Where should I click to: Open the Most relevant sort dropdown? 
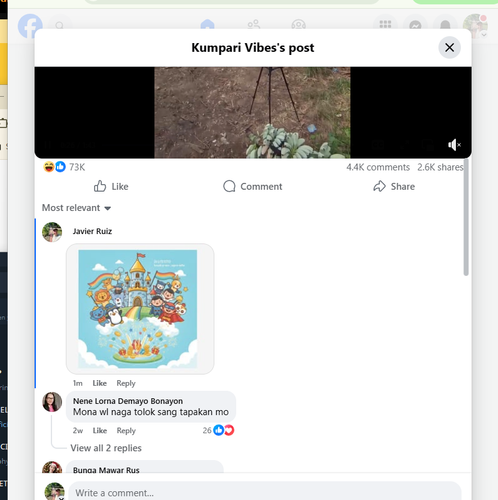point(76,208)
